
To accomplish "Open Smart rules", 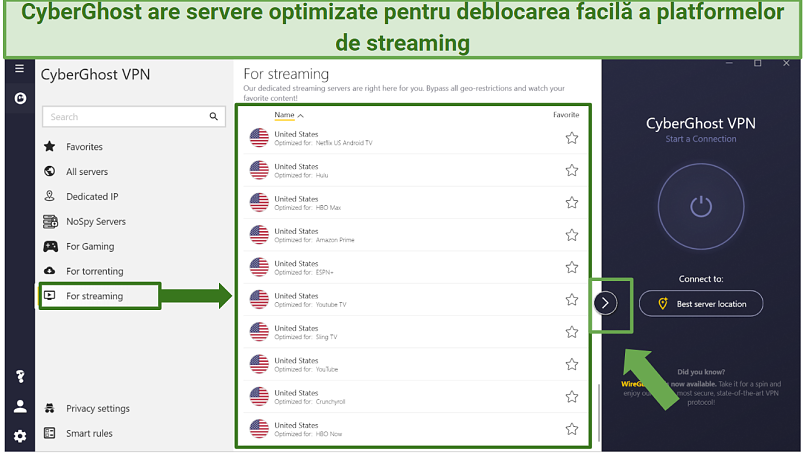I will pos(89,433).
